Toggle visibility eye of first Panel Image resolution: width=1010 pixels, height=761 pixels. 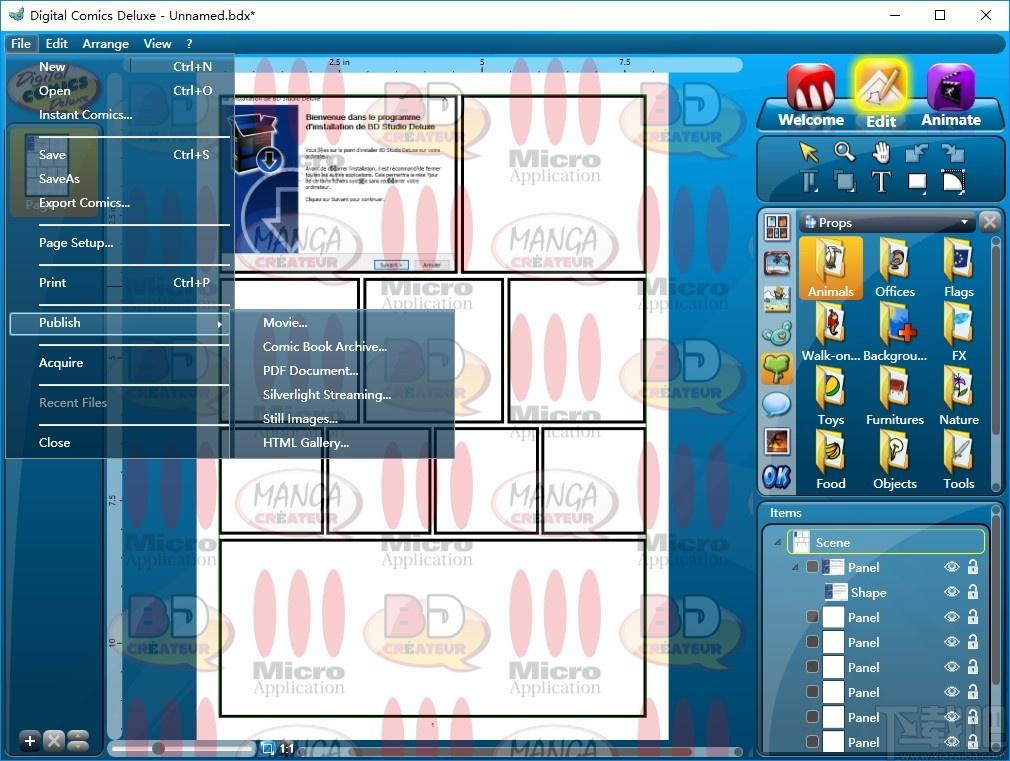click(951, 567)
